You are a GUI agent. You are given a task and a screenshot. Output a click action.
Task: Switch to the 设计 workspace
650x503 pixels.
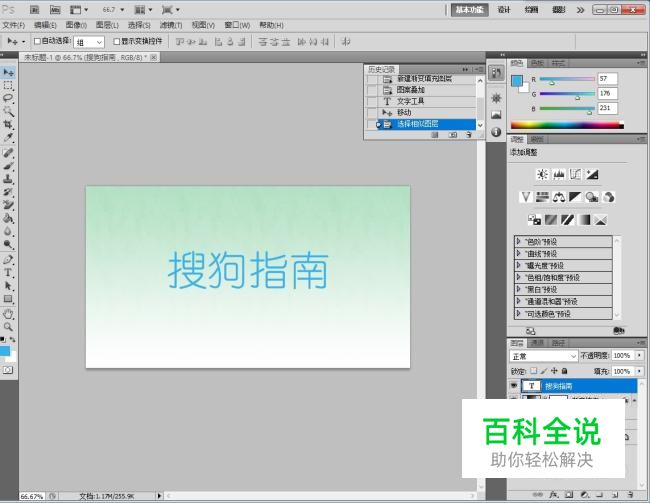[504, 10]
